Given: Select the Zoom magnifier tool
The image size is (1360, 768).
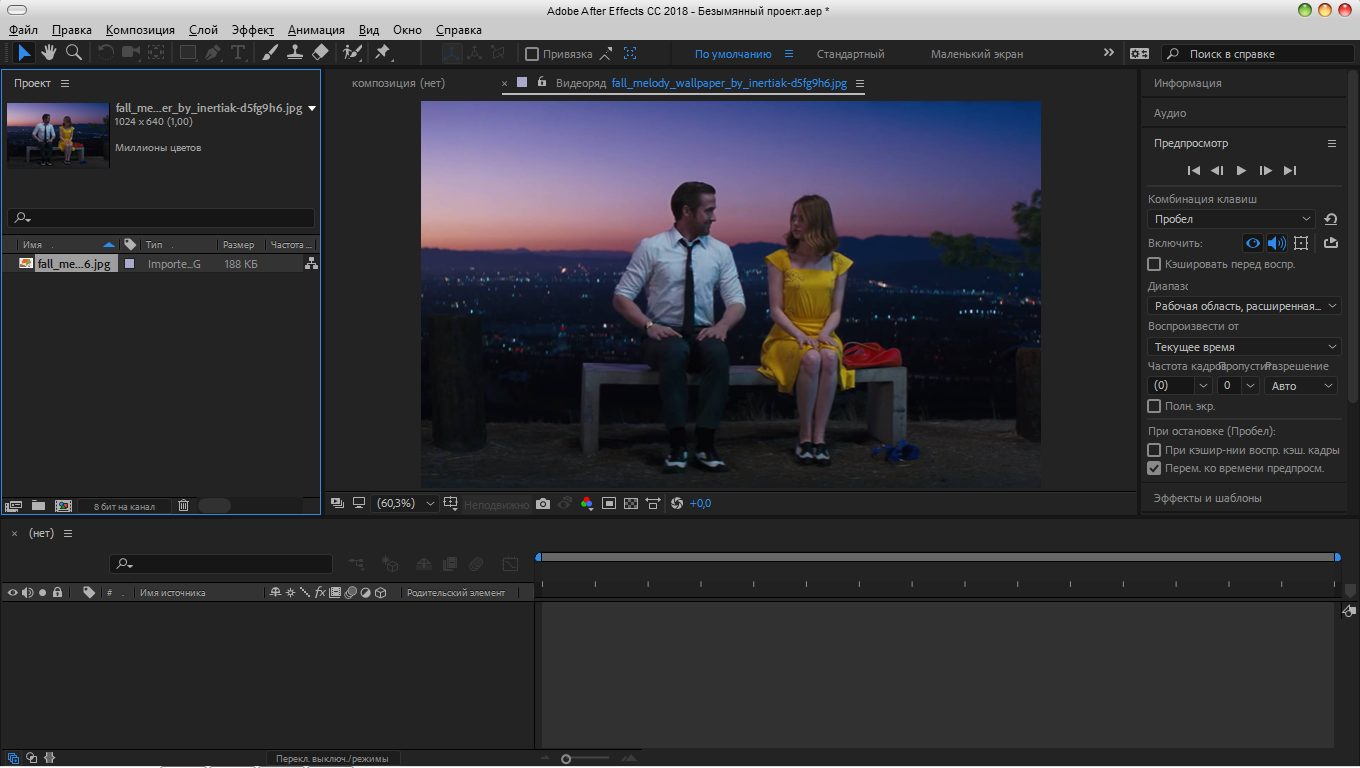Looking at the screenshot, I should [x=73, y=53].
